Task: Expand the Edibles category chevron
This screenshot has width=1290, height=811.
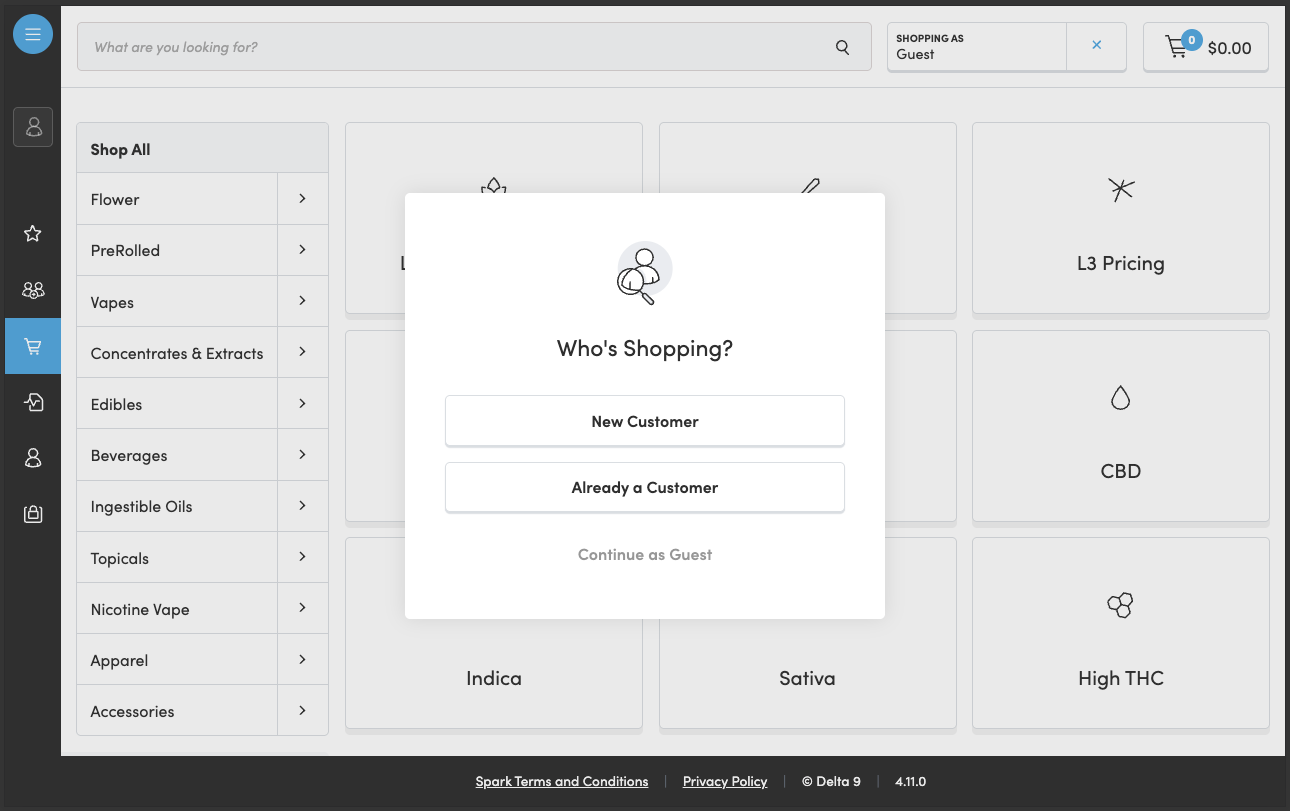Action: [x=302, y=404]
